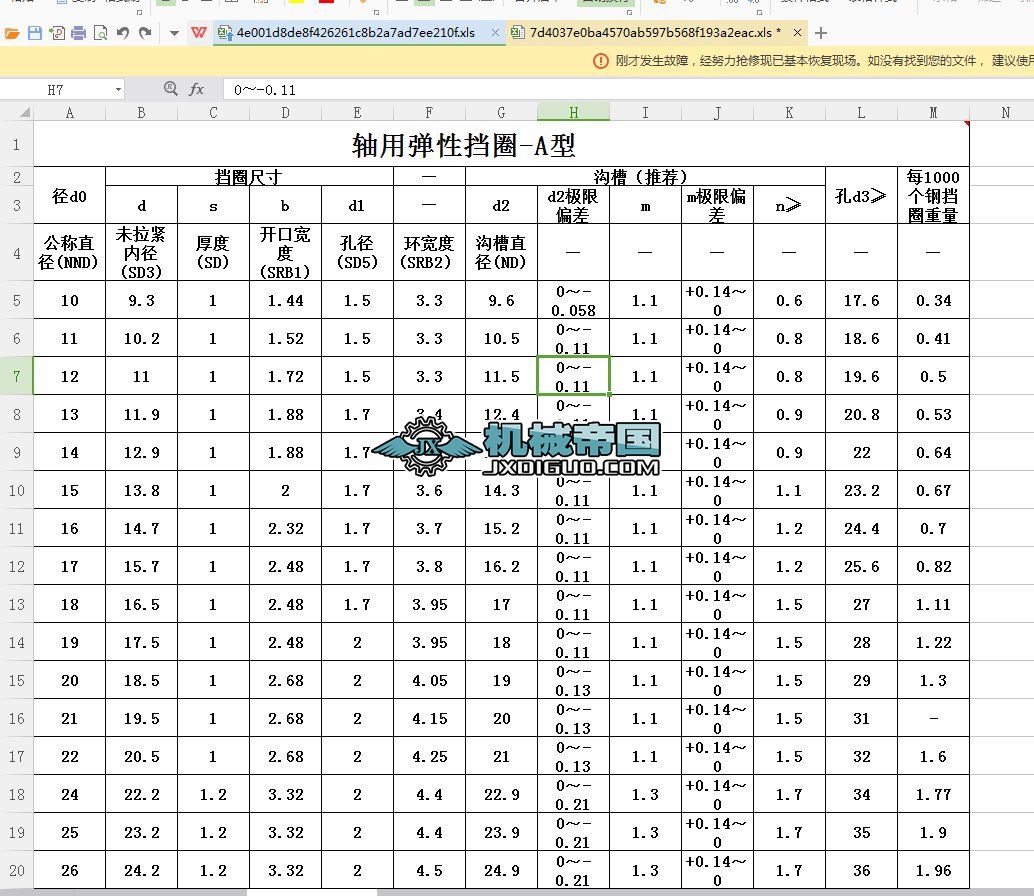Select row 20 header
Viewport: 1034px width, 896px height.
coord(16,870)
